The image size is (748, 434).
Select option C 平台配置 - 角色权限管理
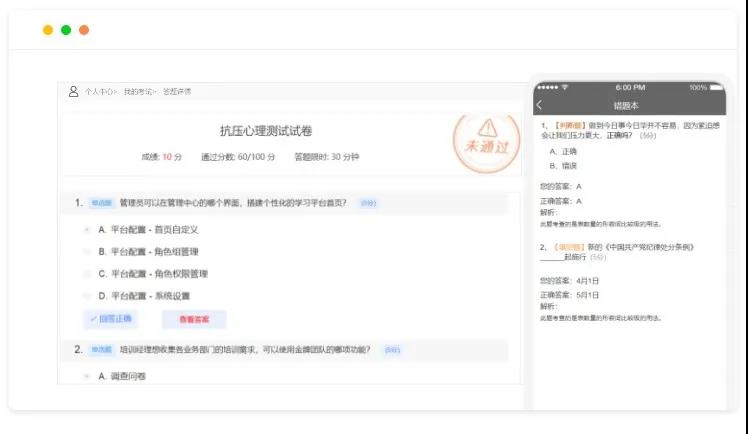point(153,274)
